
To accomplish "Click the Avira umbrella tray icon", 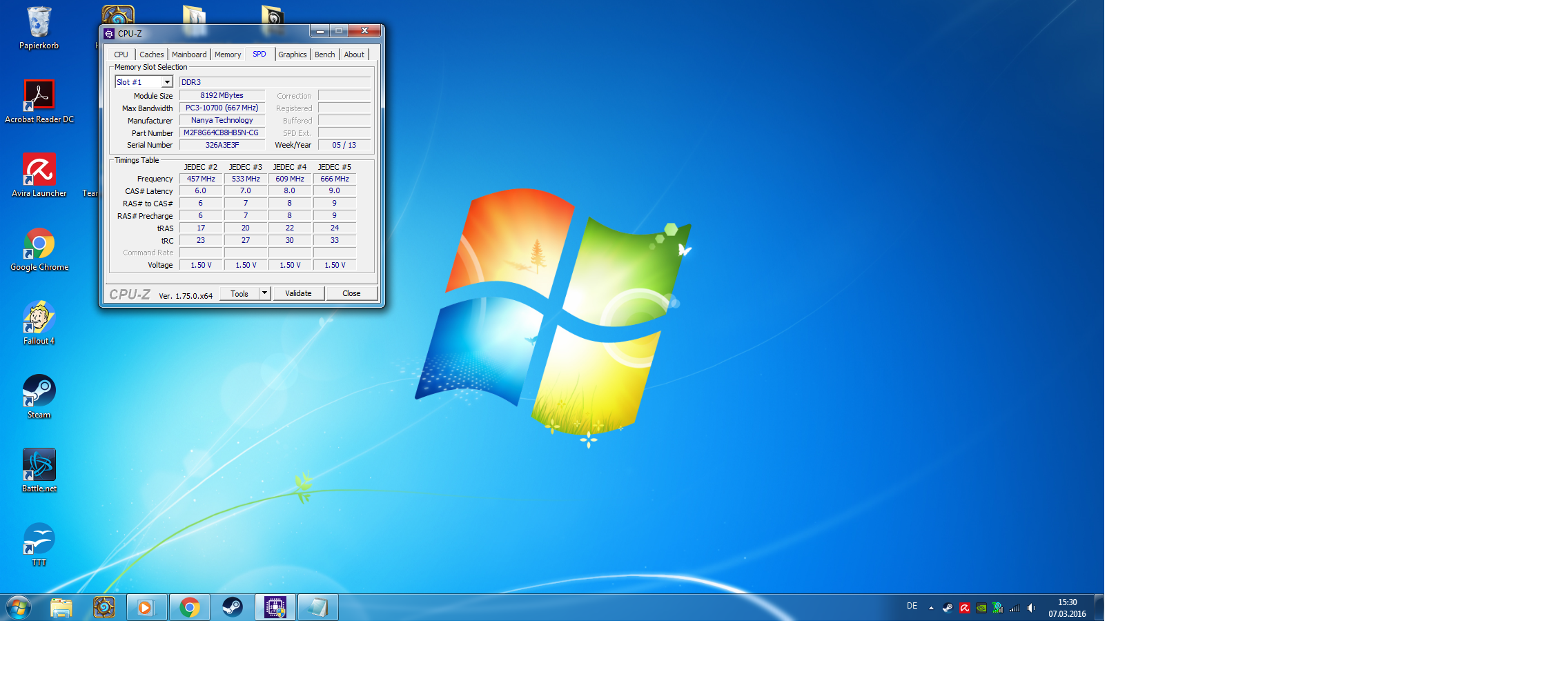I will (965, 608).
